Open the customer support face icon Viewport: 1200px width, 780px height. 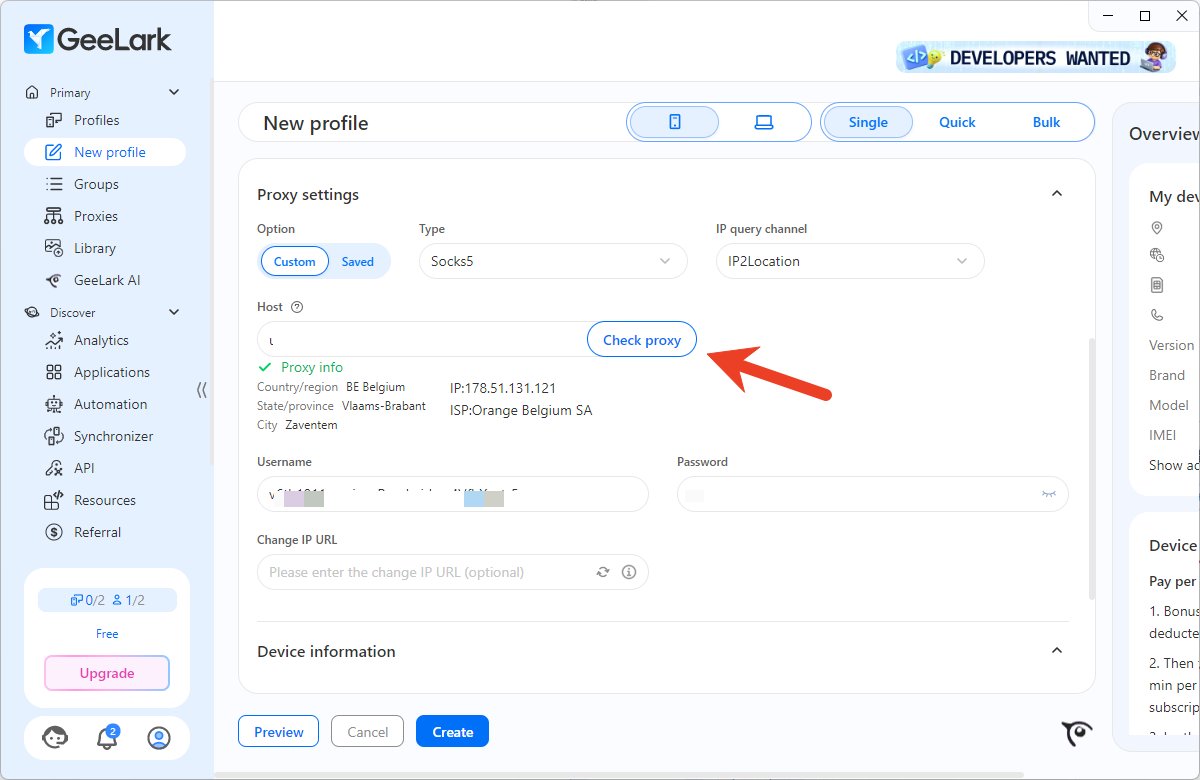[55, 739]
